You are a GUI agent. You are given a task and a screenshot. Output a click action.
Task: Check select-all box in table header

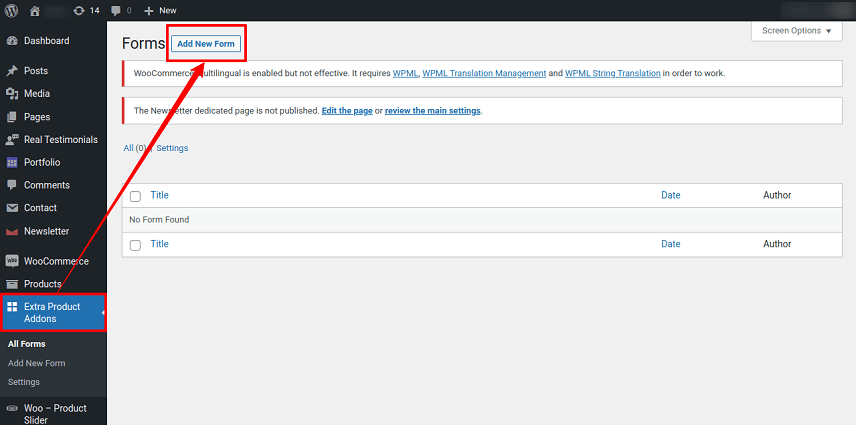(135, 196)
